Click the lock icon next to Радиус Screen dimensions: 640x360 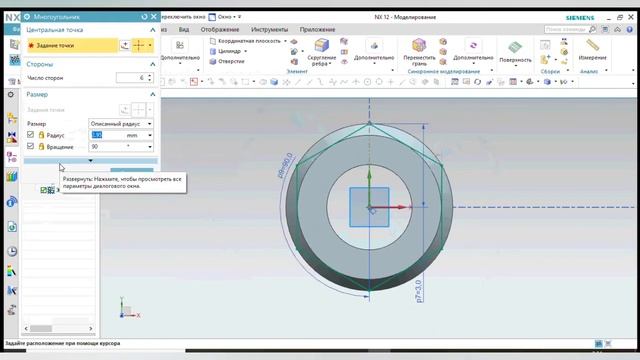41,135
